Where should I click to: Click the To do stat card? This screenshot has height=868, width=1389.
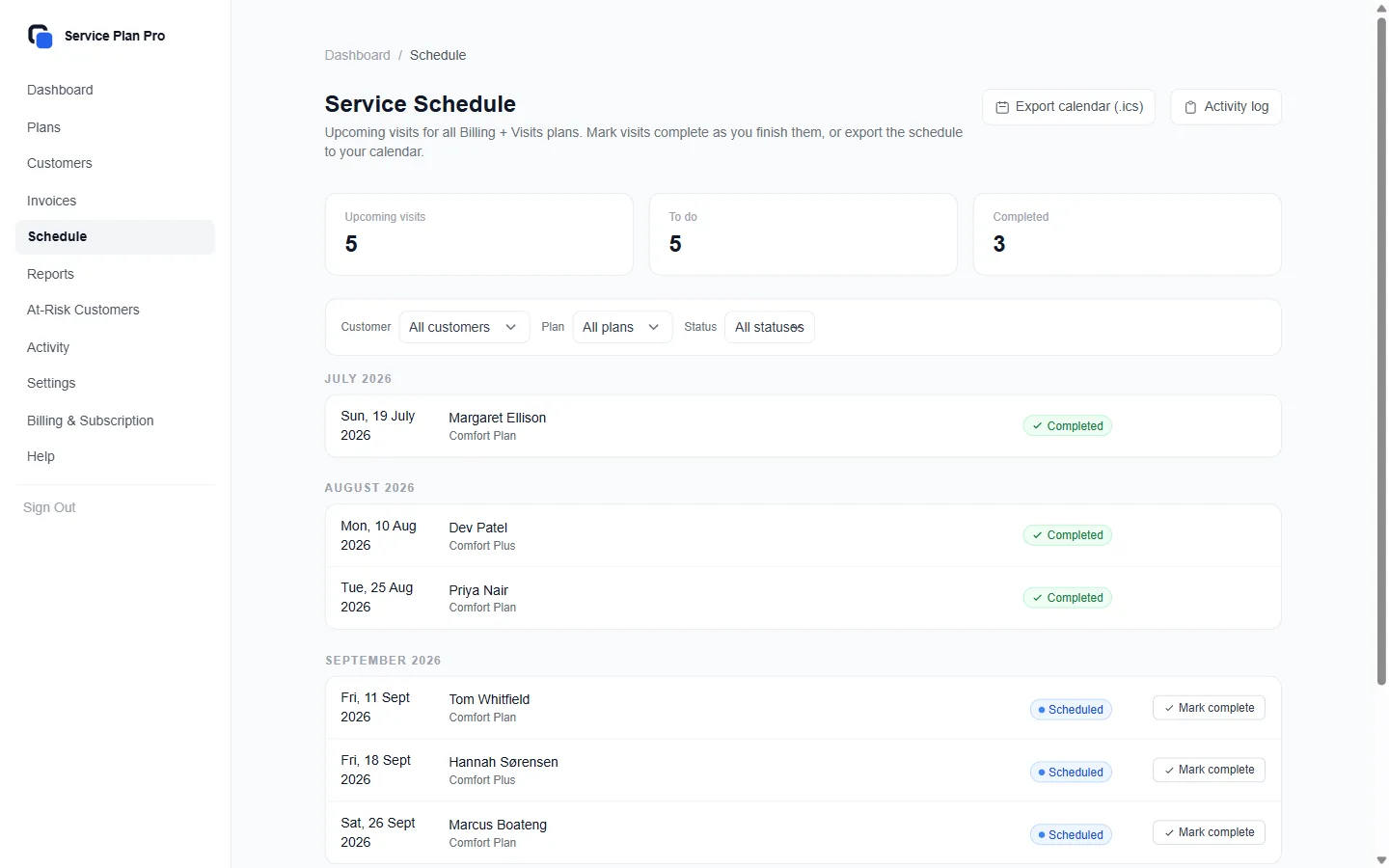click(x=803, y=234)
